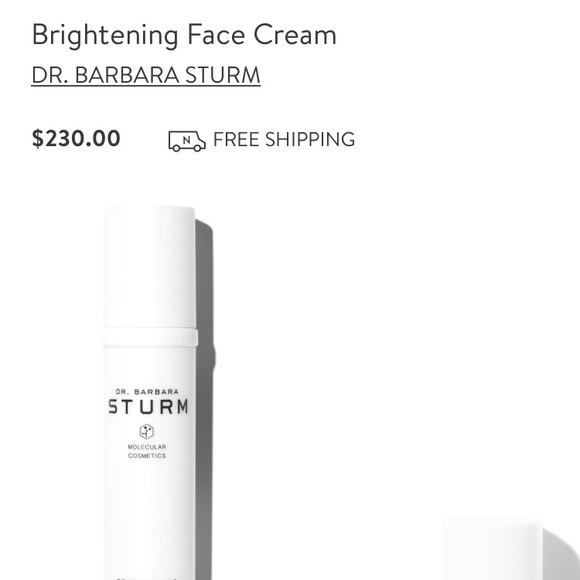The image size is (580, 580).
Task: Click the N letter inside truck icon
Action: click(x=187, y=140)
